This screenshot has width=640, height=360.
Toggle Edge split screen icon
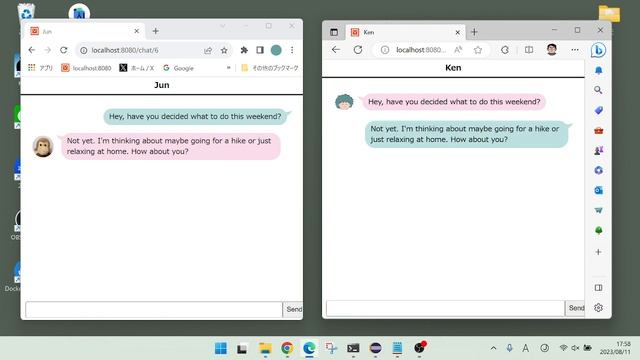coord(529,50)
